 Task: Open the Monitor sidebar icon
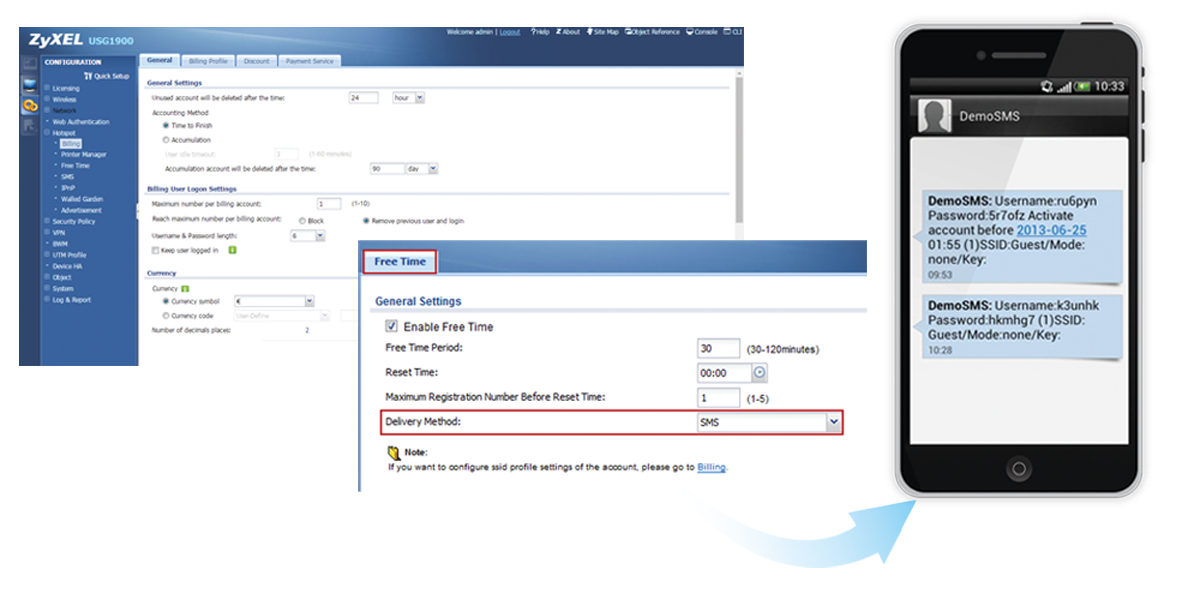click(30, 85)
